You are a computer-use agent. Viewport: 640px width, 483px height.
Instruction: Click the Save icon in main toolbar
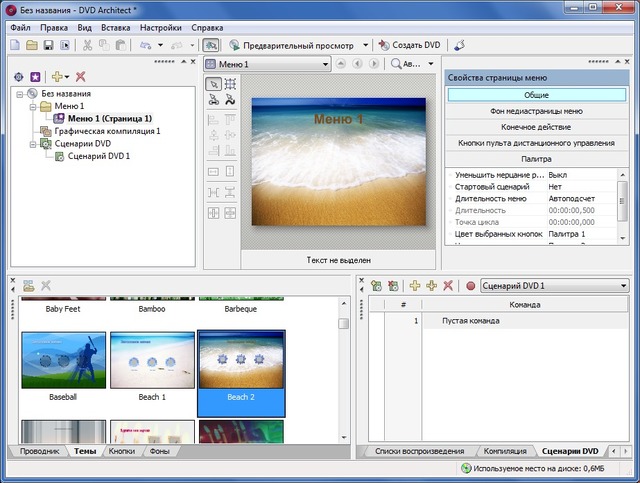[x=48, y=45]
